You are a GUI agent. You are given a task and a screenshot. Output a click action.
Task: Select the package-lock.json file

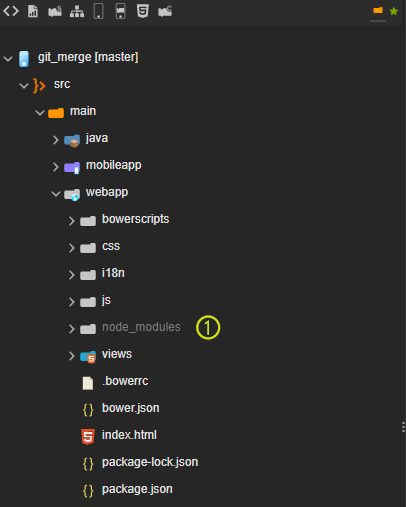[x=150, y=462]
